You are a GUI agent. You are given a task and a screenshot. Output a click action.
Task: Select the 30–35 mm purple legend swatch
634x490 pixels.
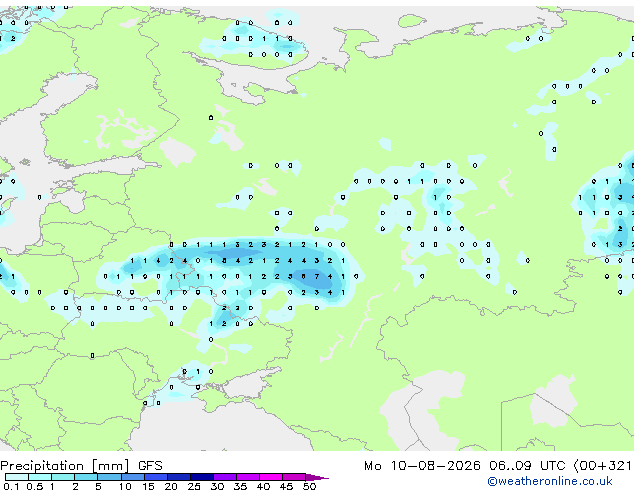pyautogui.click(x=225, y=477)
